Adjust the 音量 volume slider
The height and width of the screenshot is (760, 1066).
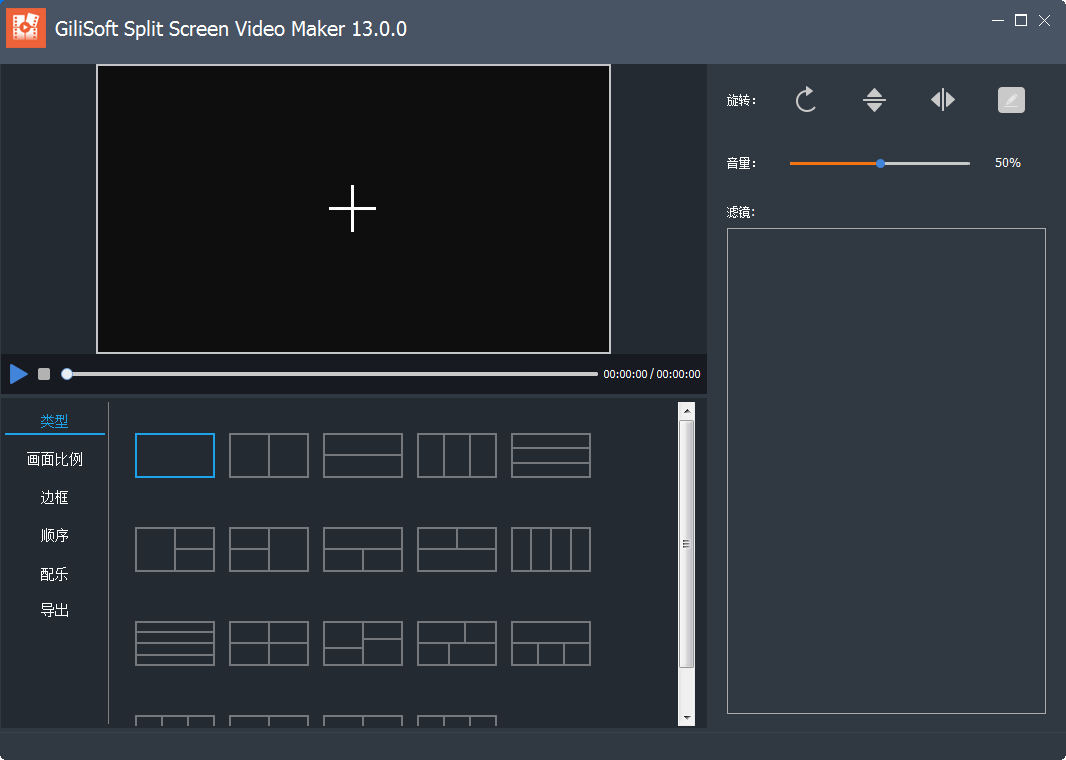coord(880,163)
